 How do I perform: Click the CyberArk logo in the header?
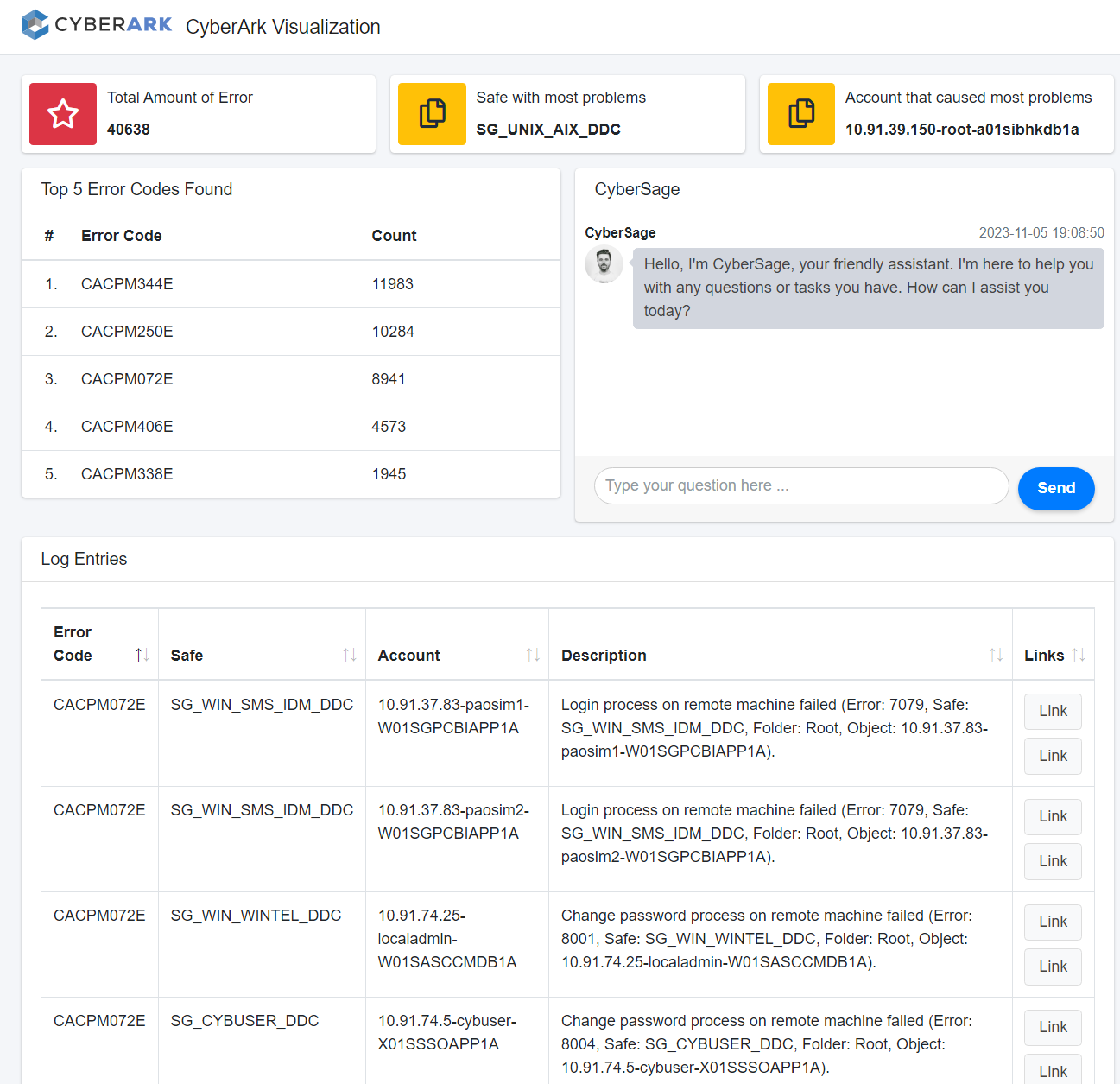pyautogui.click(x=97, y=25)
